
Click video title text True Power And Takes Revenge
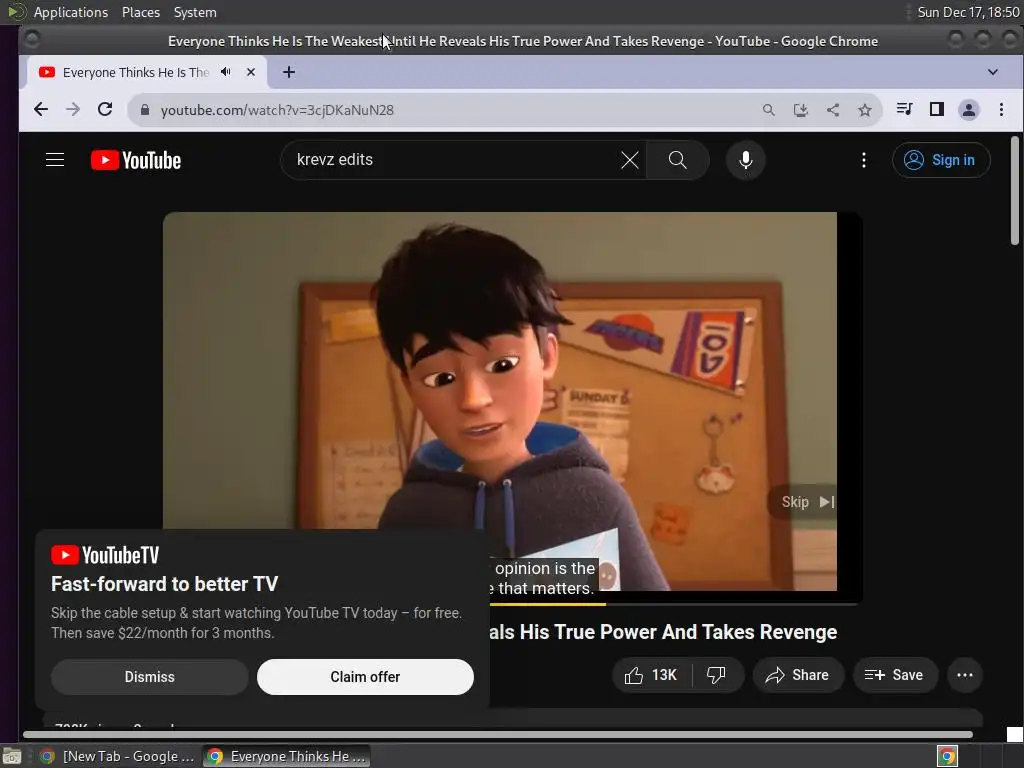[698, 632]
